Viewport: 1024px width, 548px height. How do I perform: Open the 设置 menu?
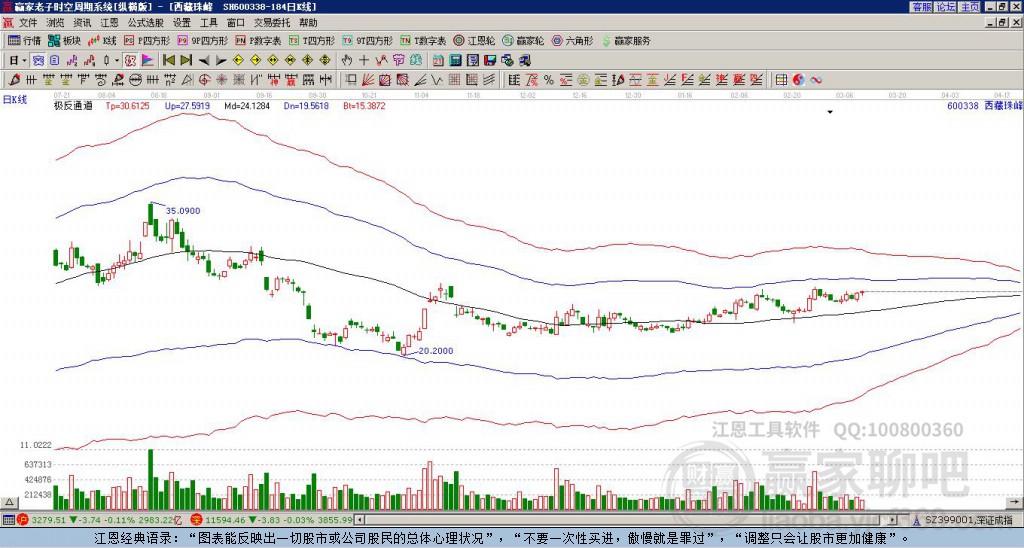click(x=182, y=23)
